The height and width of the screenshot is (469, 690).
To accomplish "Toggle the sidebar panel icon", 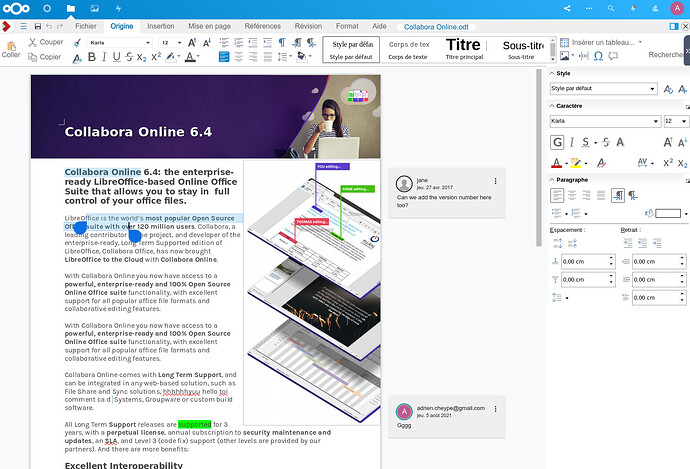I will pos(674,26).
